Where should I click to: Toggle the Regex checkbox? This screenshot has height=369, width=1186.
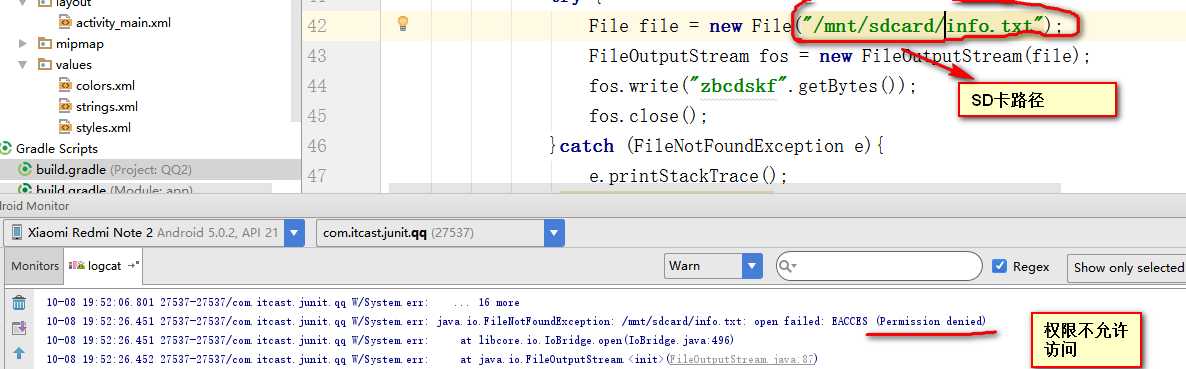click(x=999, y=266)
